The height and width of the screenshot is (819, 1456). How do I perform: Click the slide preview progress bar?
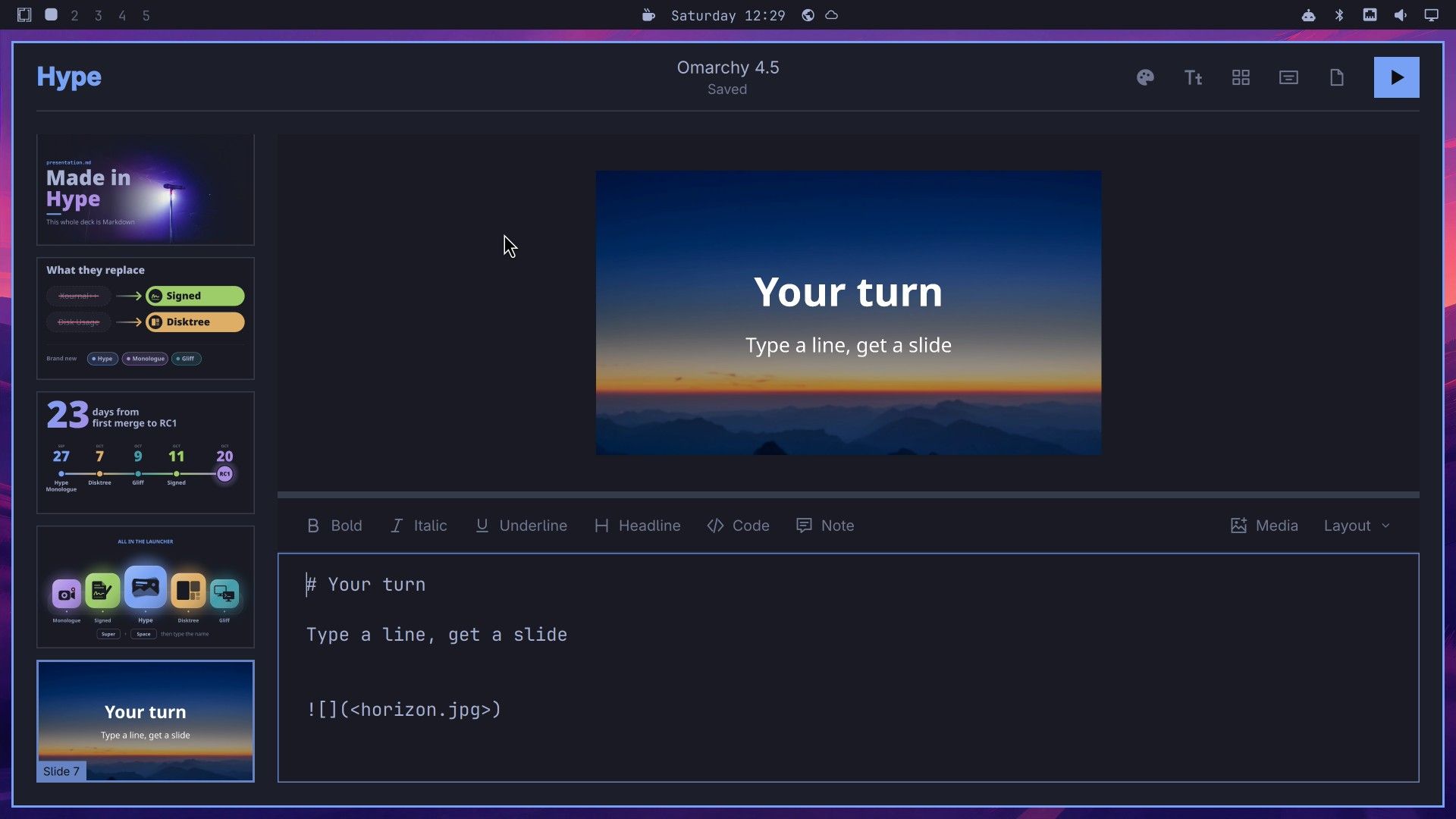tap(848, 494)
